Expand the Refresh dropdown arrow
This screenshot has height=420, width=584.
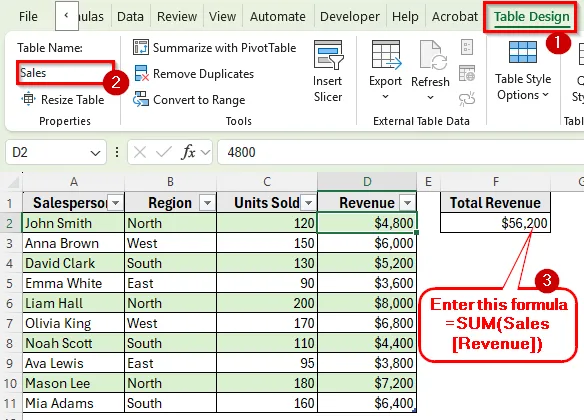click(x=431, y=98)
